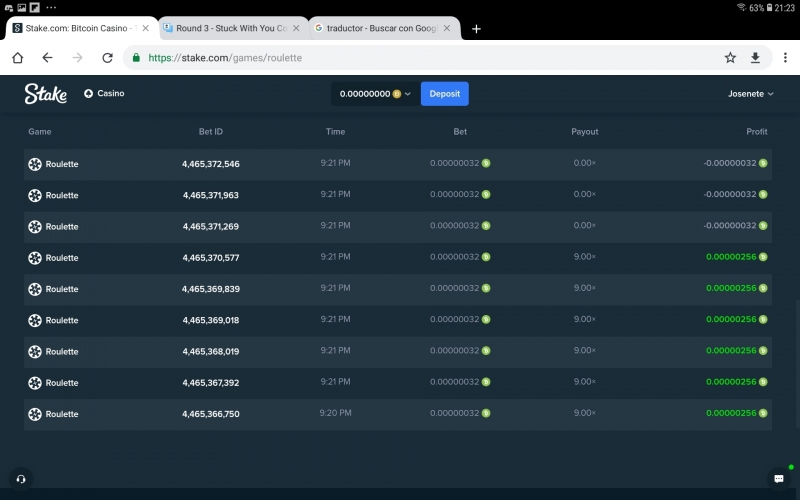The image size is (800, 500).
Task: Click Roulette icon in row 4,465,369,839
Action: [x=35, y=289]
